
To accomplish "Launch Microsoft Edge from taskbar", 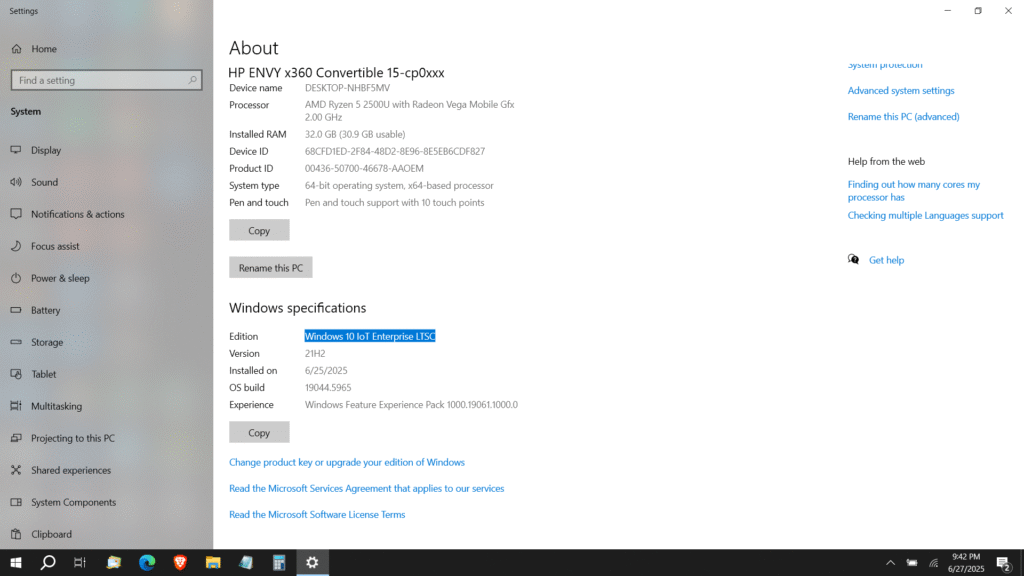I will 147,562.
